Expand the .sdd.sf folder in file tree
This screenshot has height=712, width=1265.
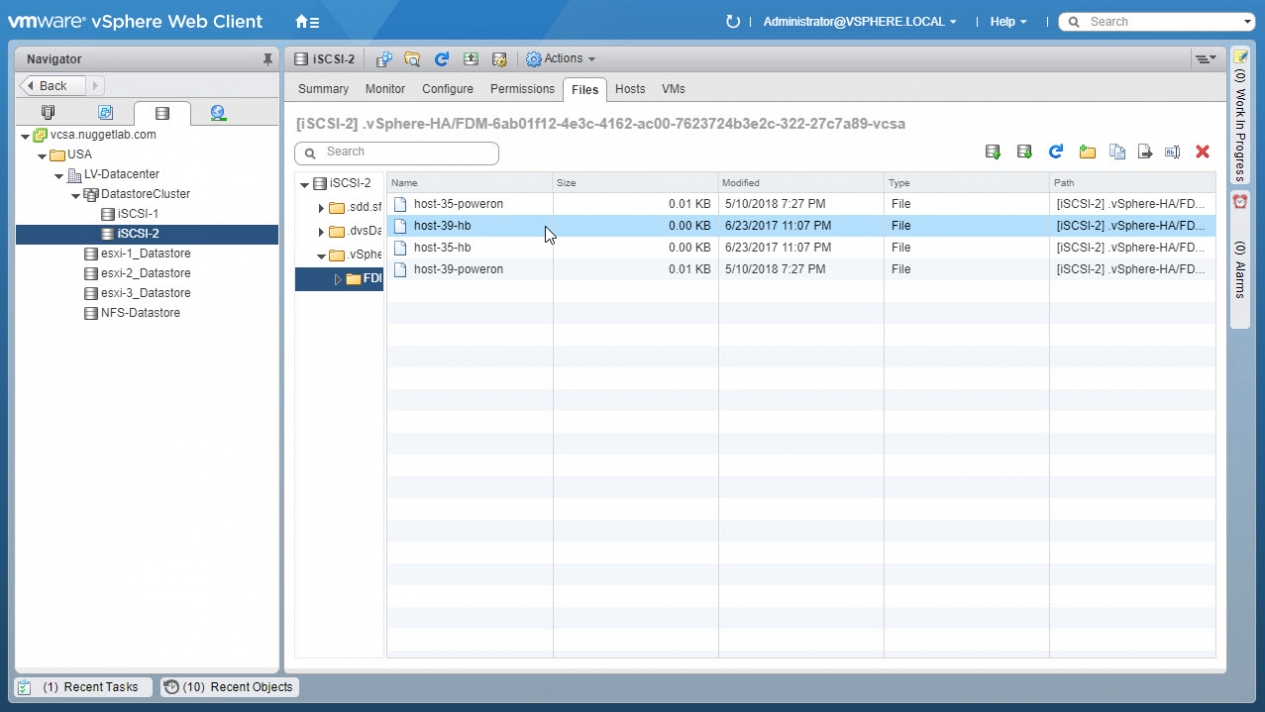[321, 208]
